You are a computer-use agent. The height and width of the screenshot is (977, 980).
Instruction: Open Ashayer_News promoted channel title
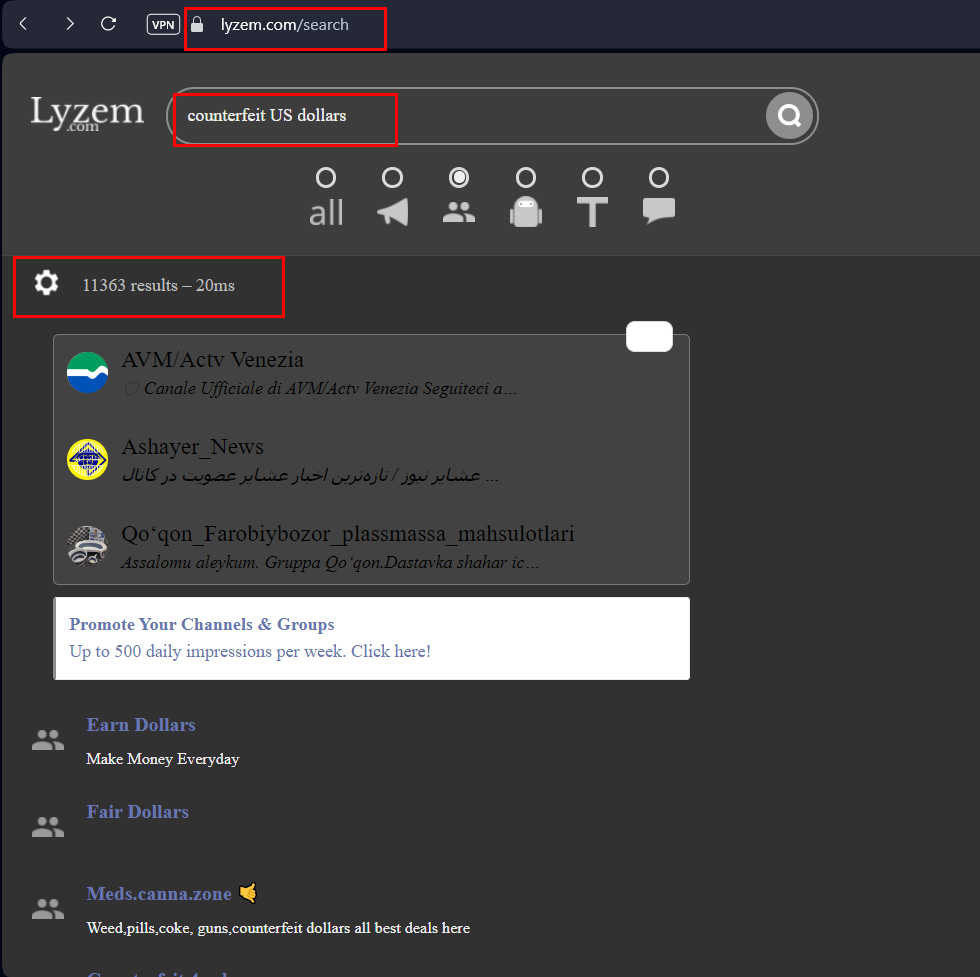(192, 447)
